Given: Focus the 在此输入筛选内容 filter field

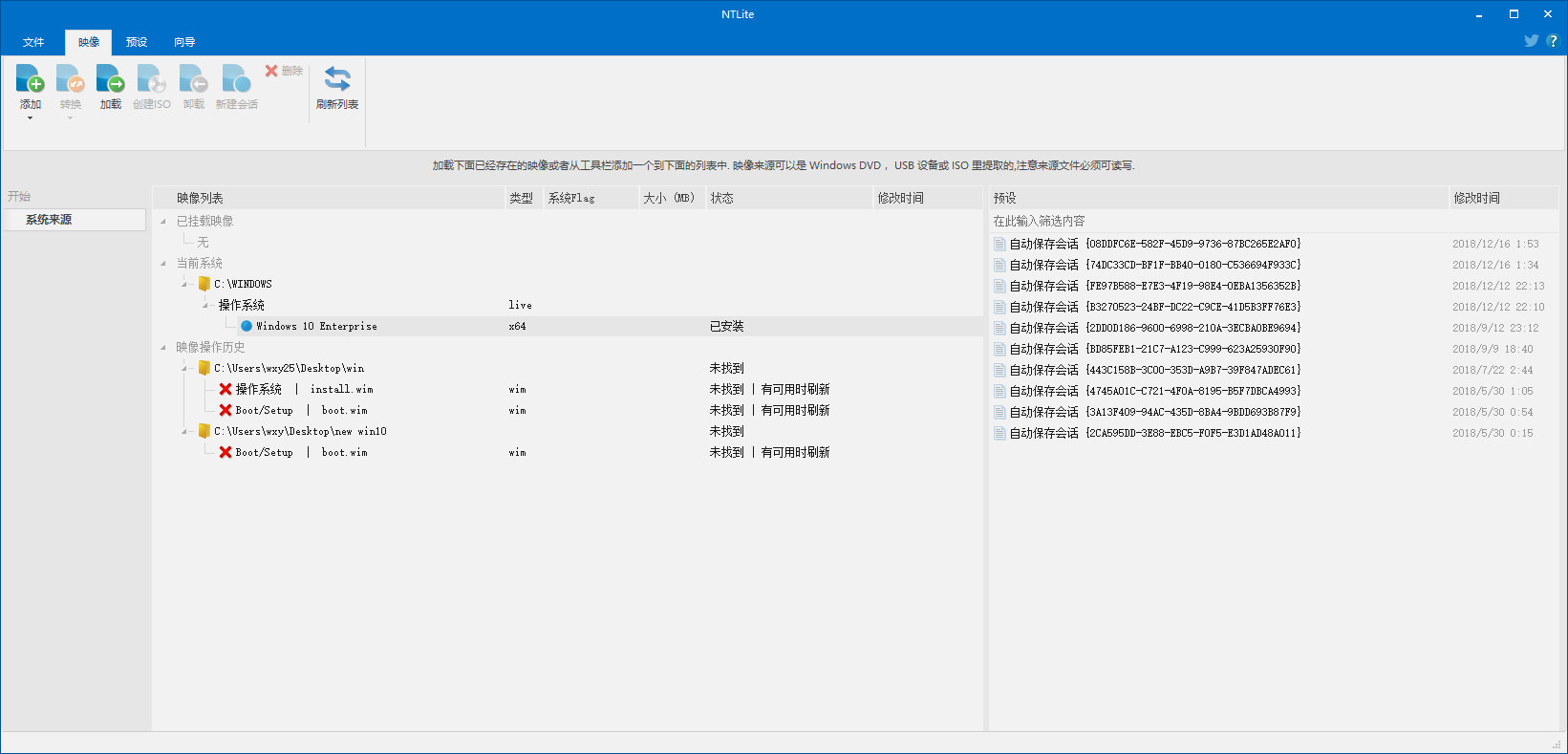Looking at the screenshot, I should (x=1274, y=221).
